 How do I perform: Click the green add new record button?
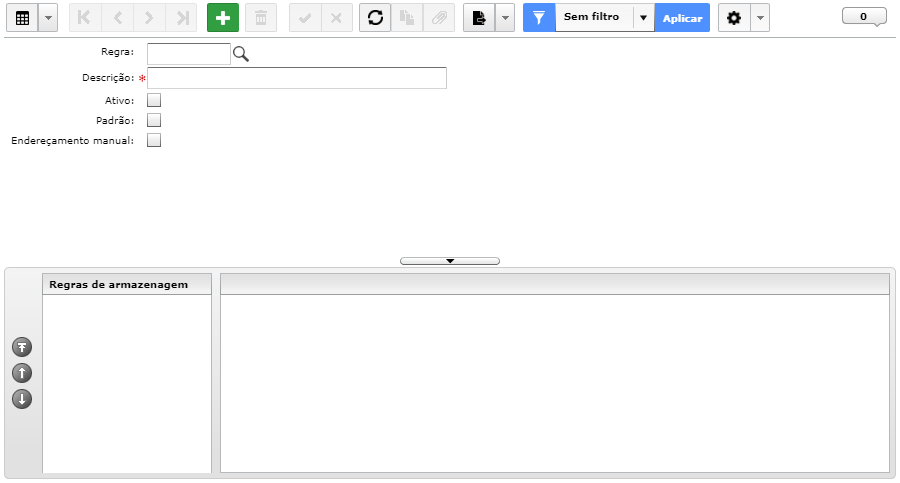coord(223,18)
